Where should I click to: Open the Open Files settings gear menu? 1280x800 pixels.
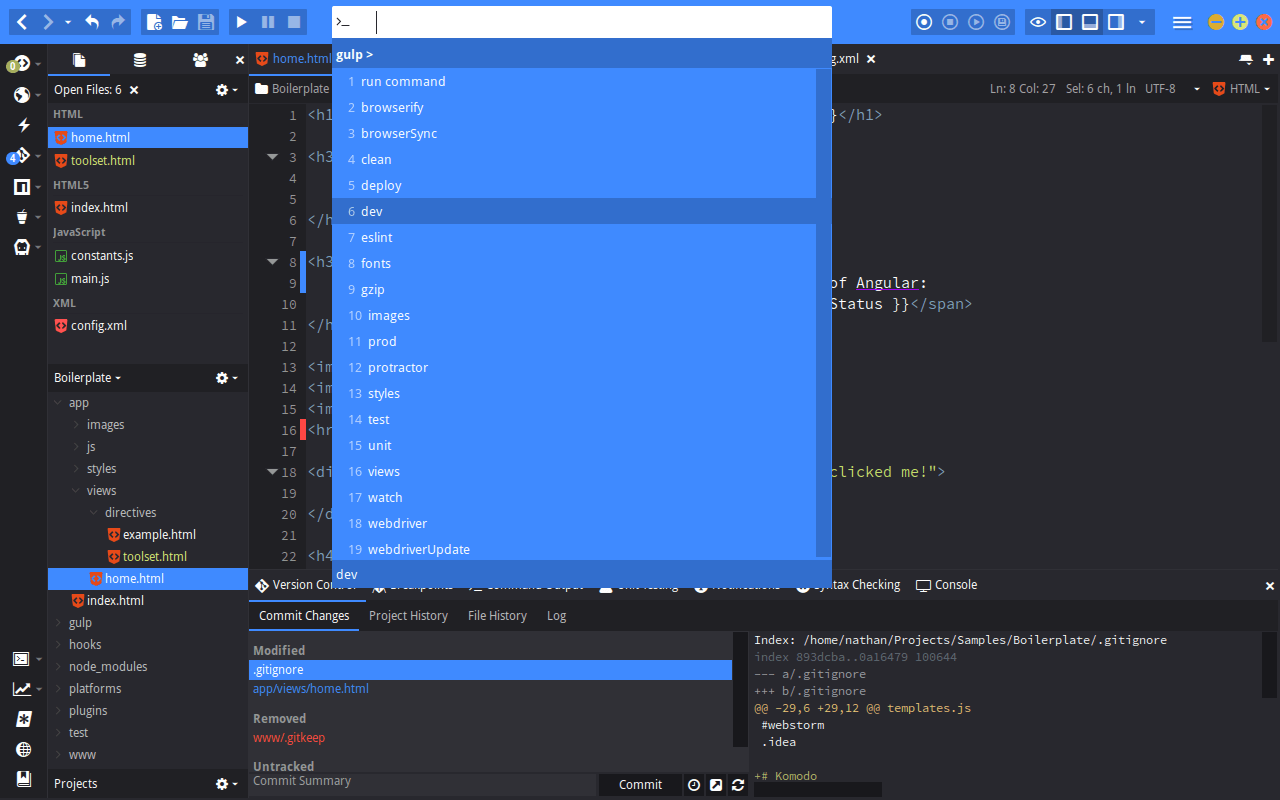[x=227, y=90]
